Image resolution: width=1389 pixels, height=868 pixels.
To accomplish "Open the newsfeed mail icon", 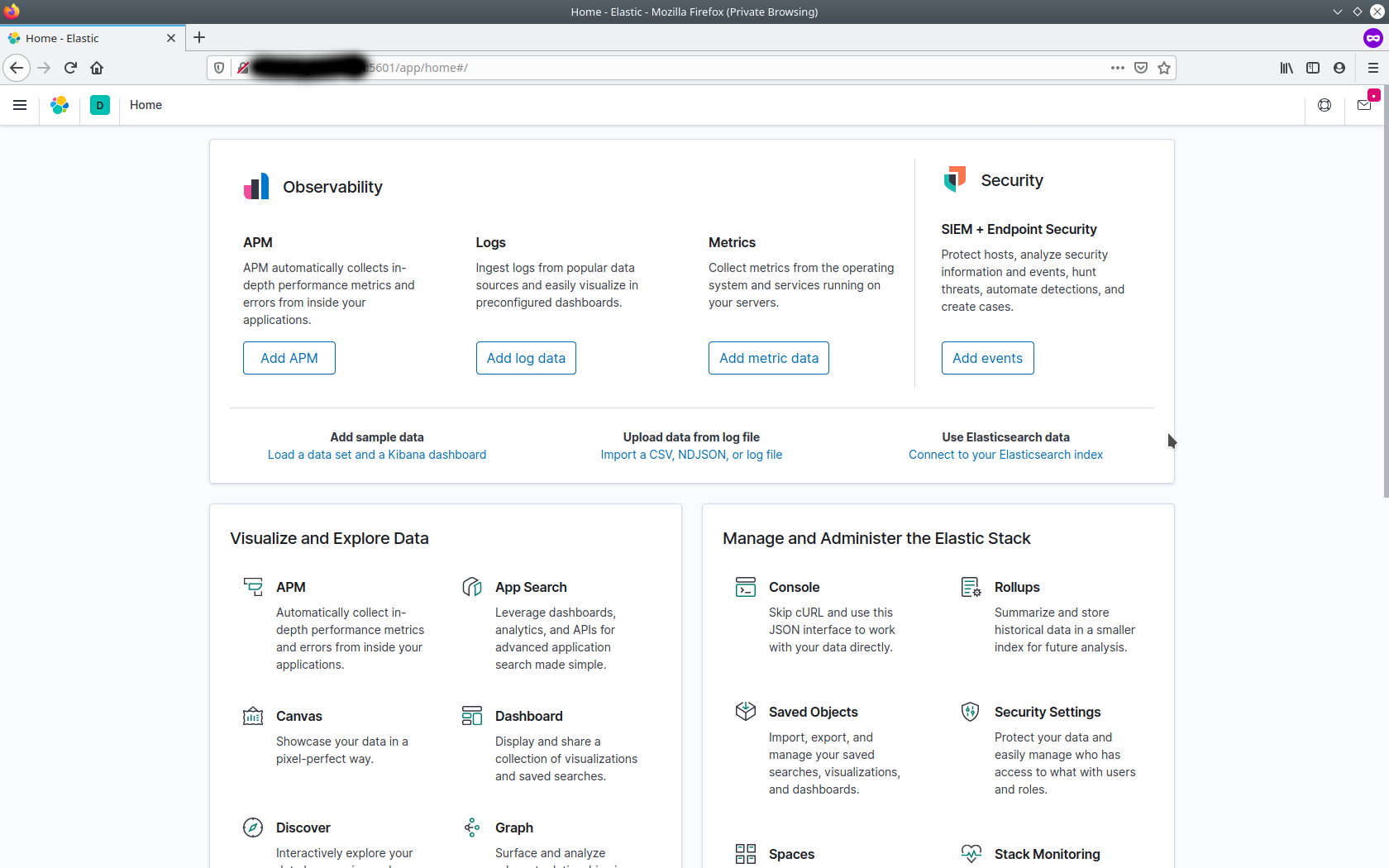I will 1364,105.
